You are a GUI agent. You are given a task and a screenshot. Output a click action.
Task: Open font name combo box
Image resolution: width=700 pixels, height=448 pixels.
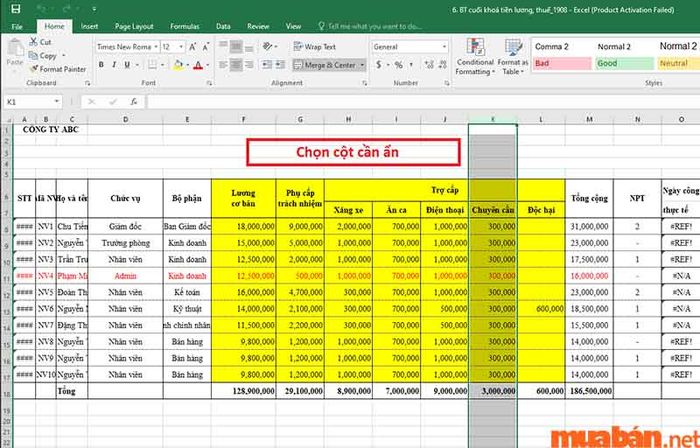click(127, 47)
